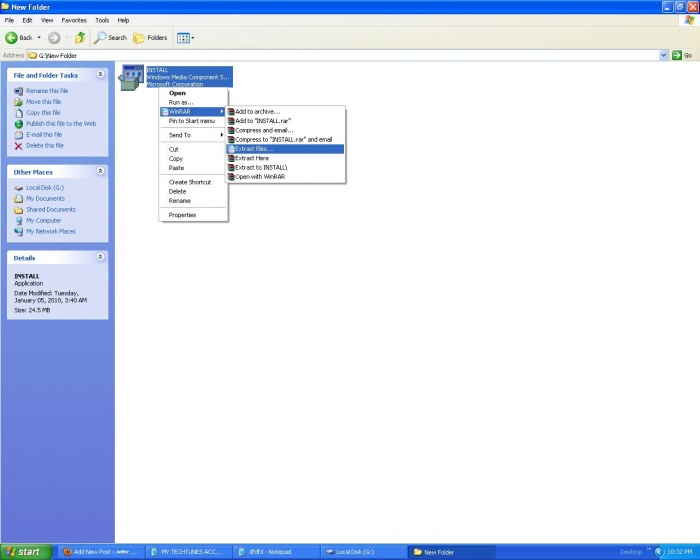Image resolution: width=700 pixels, height=560 pixels.
Task: Choose Cut in the context menu
Action: click(193, 149)
